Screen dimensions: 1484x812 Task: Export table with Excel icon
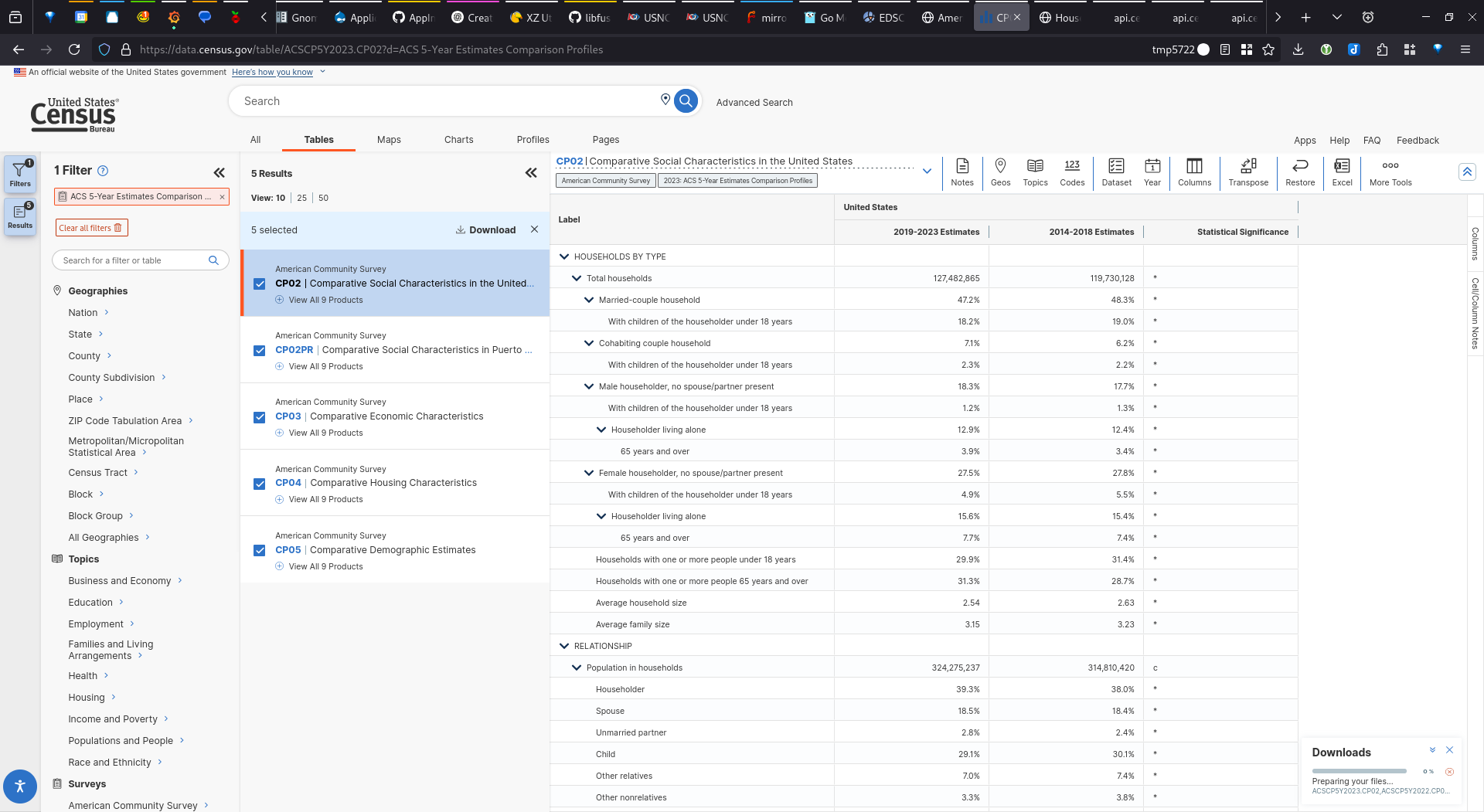[x=1342, y=172]
